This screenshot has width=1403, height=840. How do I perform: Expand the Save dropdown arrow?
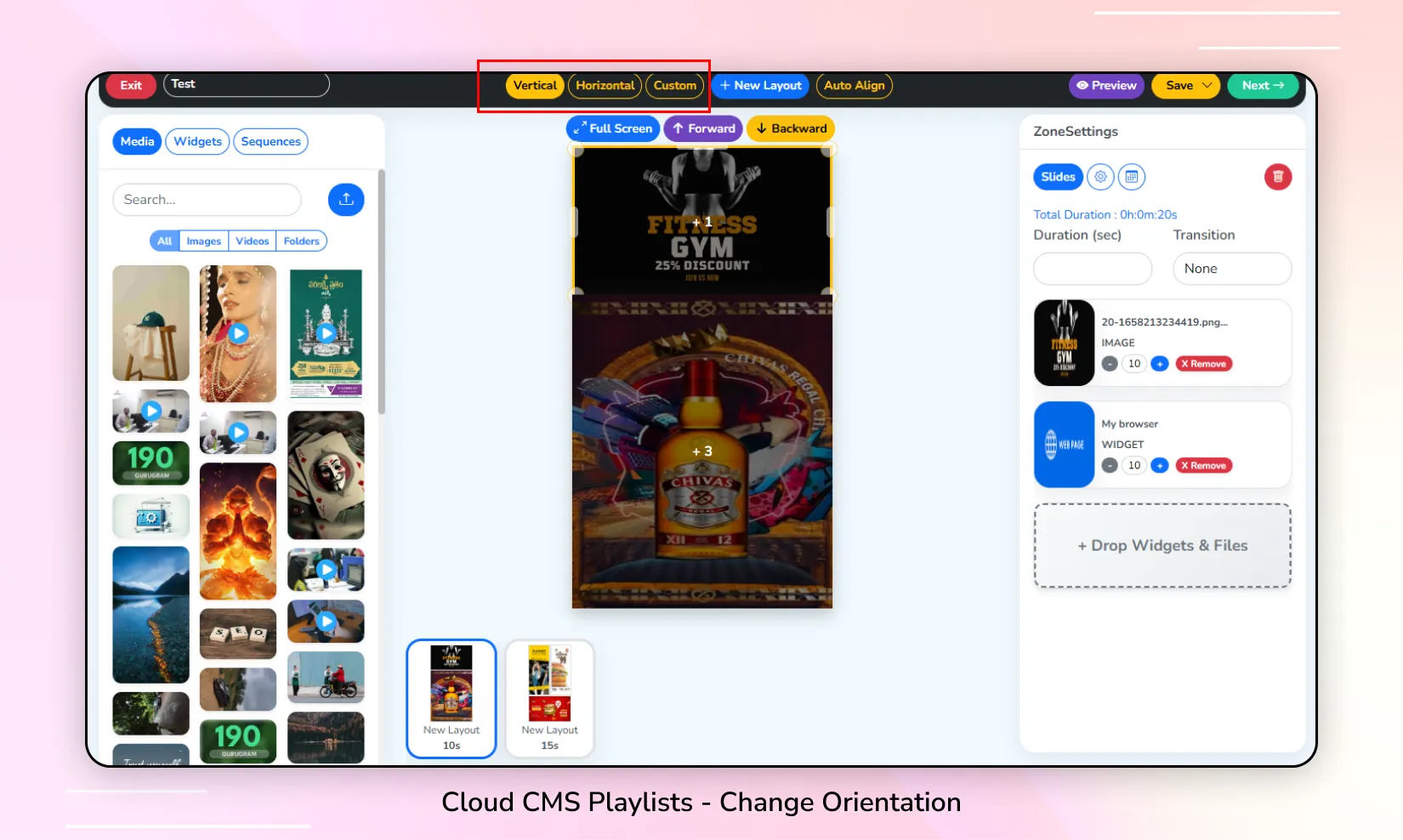tap(1207, 85)
